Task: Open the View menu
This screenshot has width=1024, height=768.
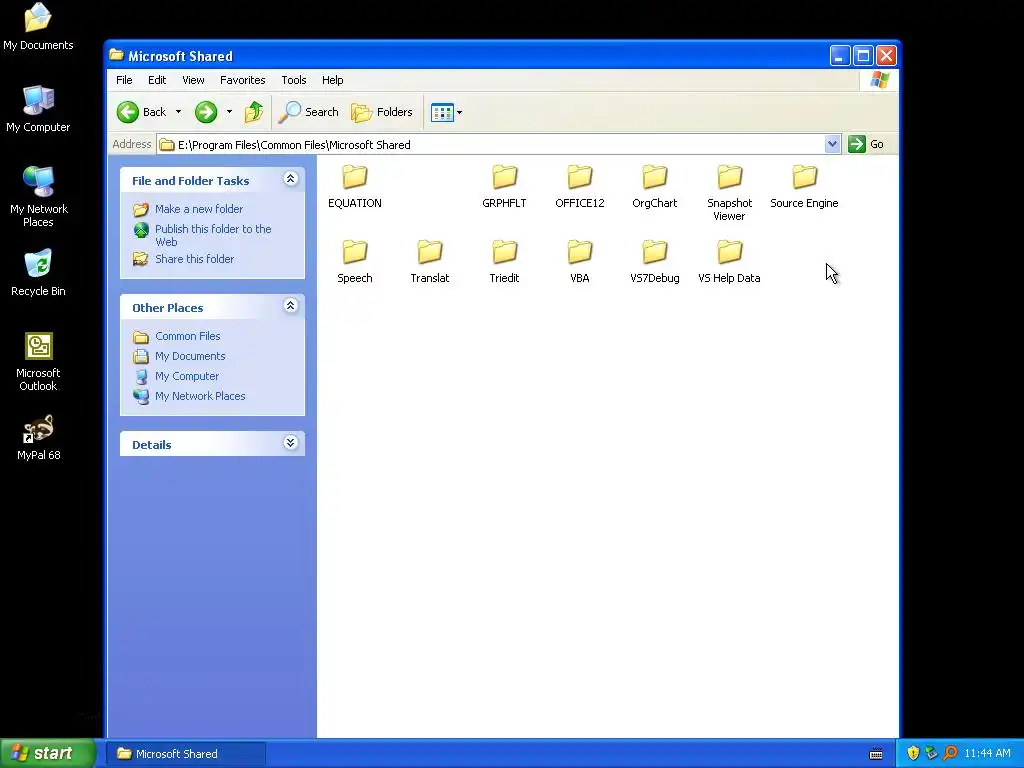Action: 193,80
